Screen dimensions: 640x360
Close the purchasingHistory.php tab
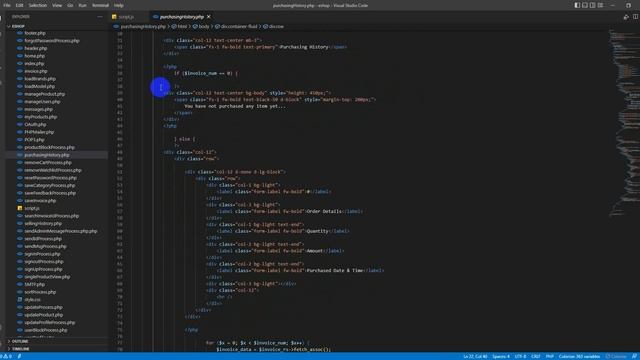209,17
